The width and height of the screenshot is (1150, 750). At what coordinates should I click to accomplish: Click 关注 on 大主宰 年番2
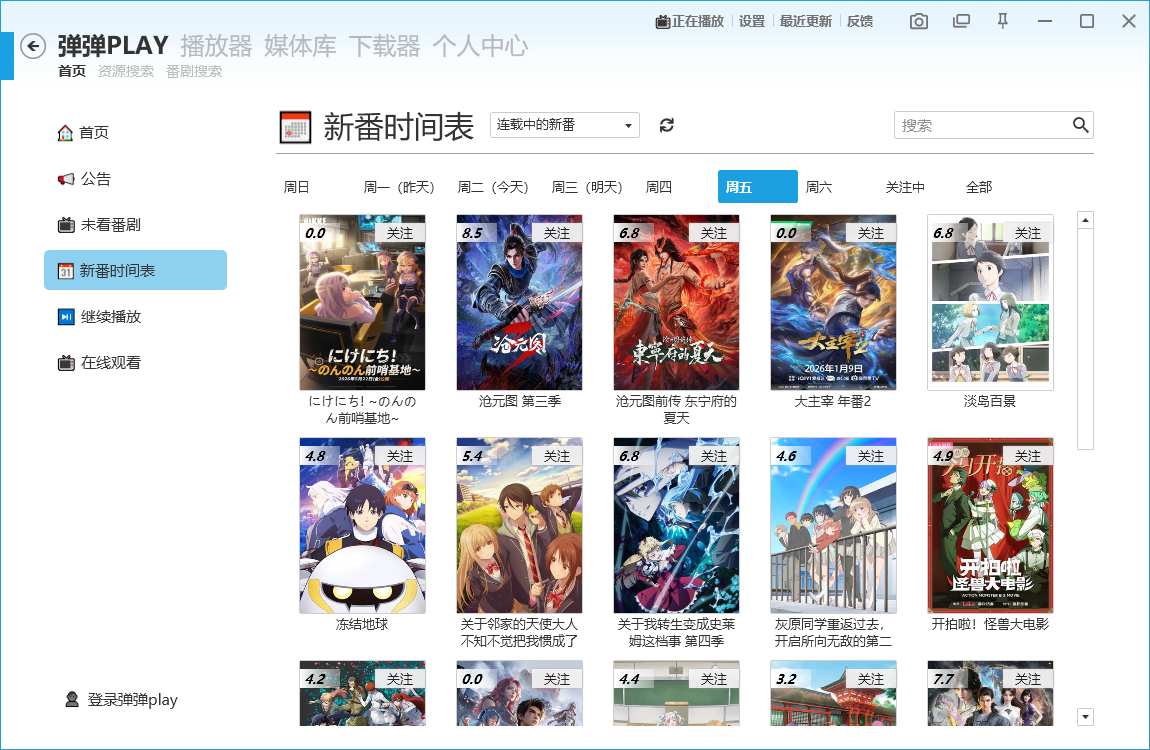(x=871, y=233)
